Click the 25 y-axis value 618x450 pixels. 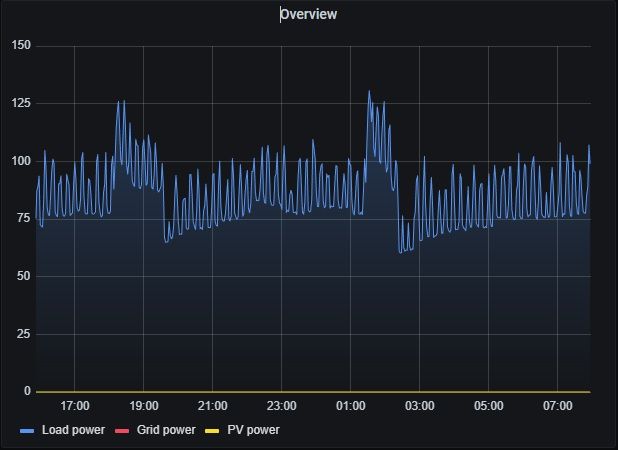(x=24, y=334)
